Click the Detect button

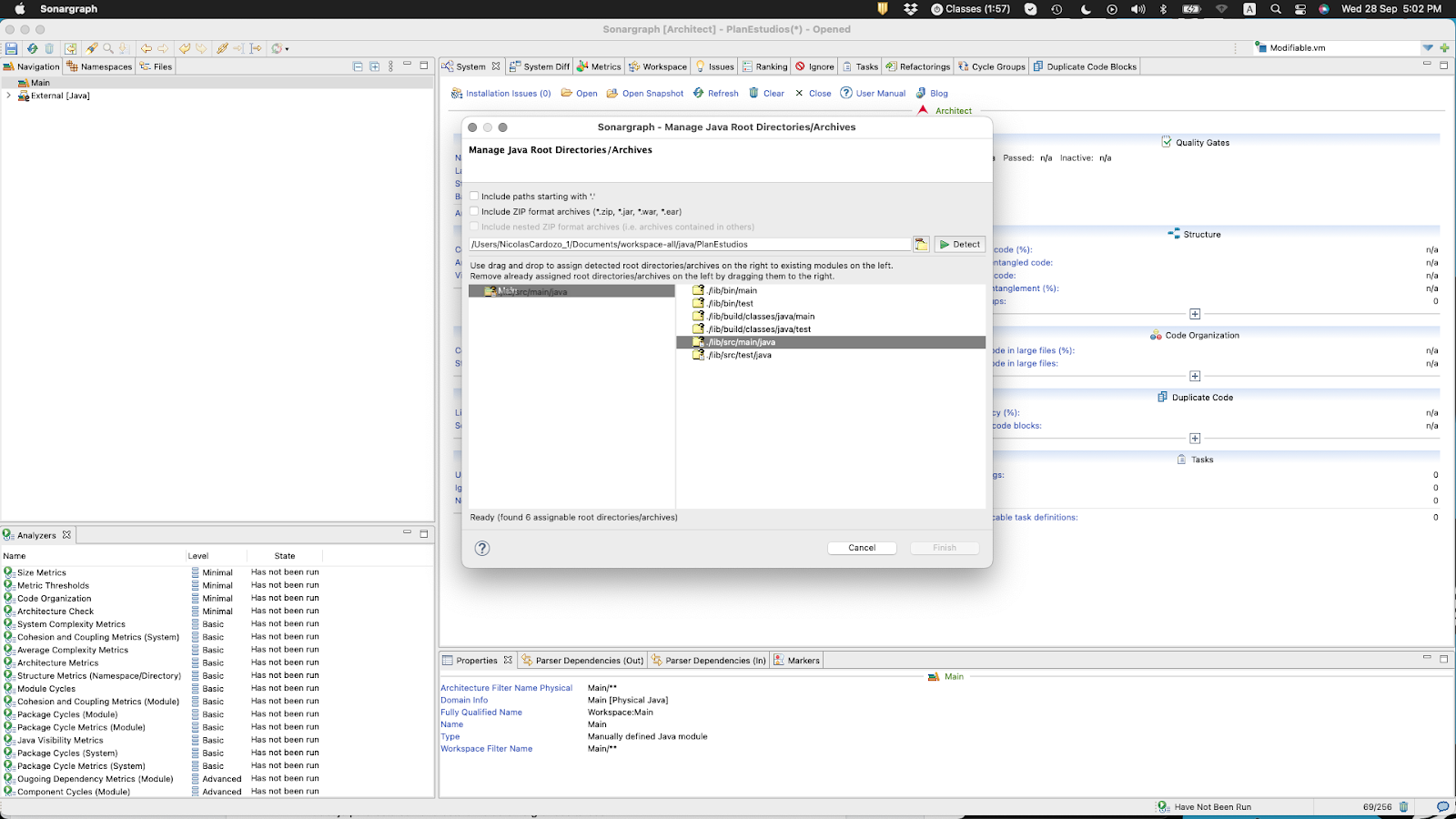click(x=959, y=244)
